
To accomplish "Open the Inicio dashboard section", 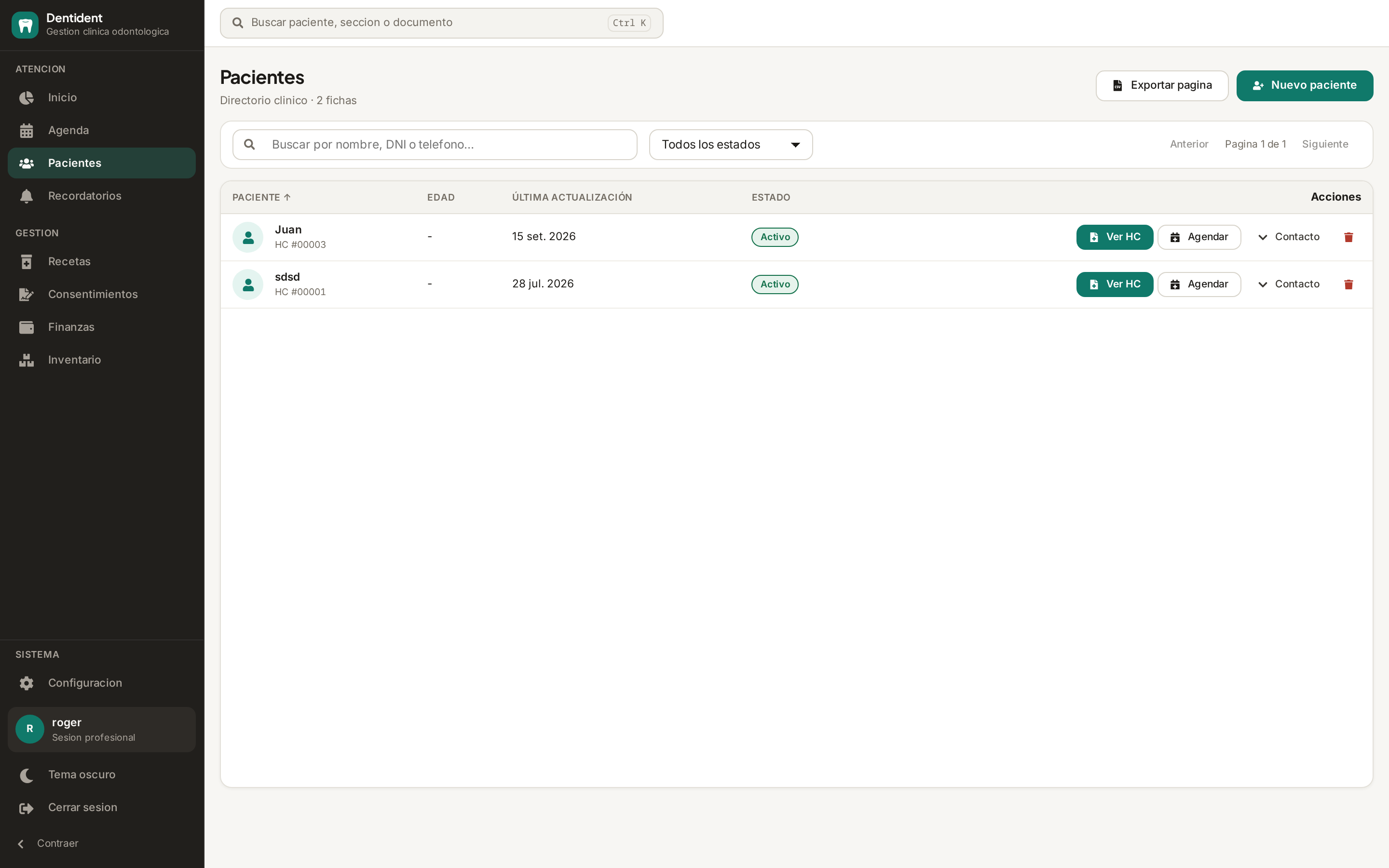I will point(102,97).
